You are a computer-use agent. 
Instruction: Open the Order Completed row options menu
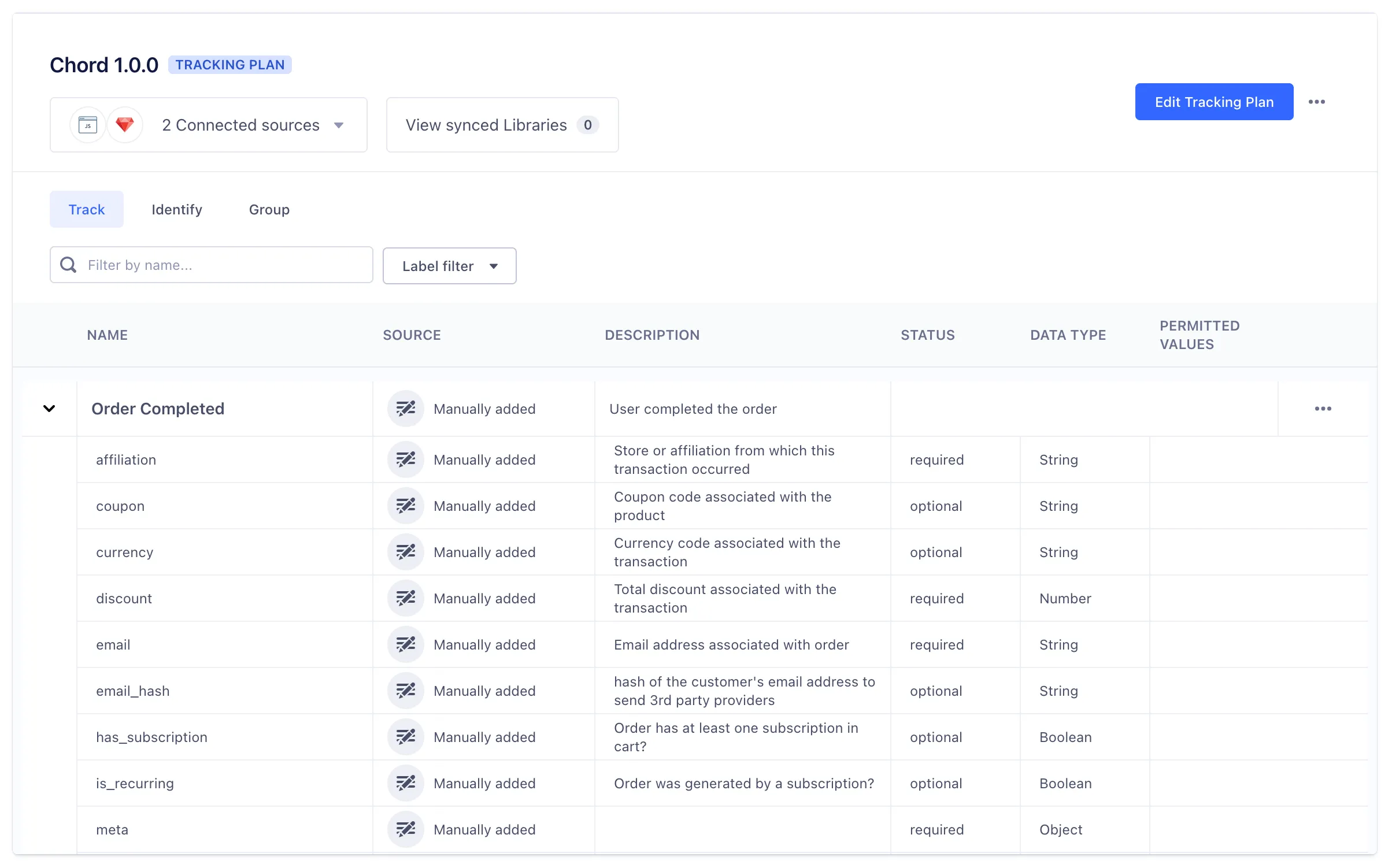1323,409
